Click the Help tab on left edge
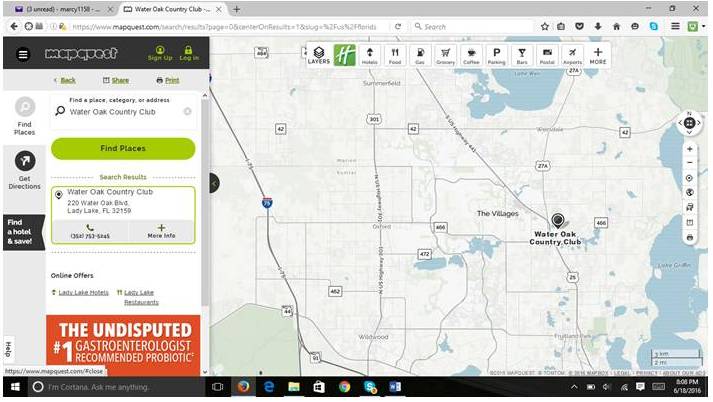 pos(9,349)
